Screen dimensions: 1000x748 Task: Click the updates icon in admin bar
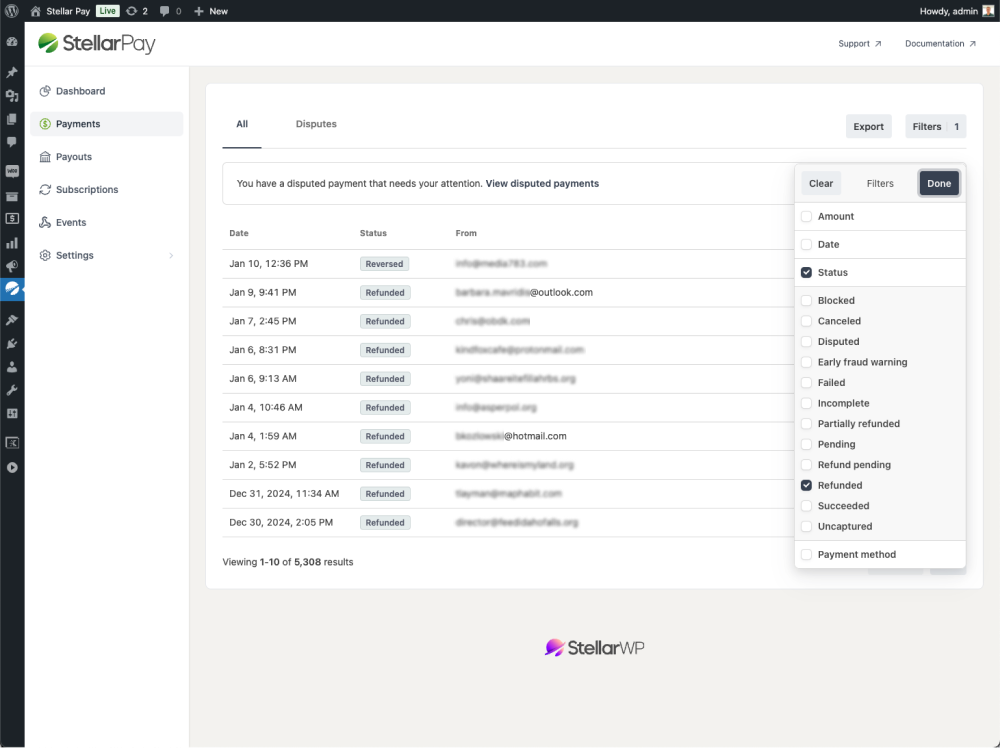(x=131, y=11)
